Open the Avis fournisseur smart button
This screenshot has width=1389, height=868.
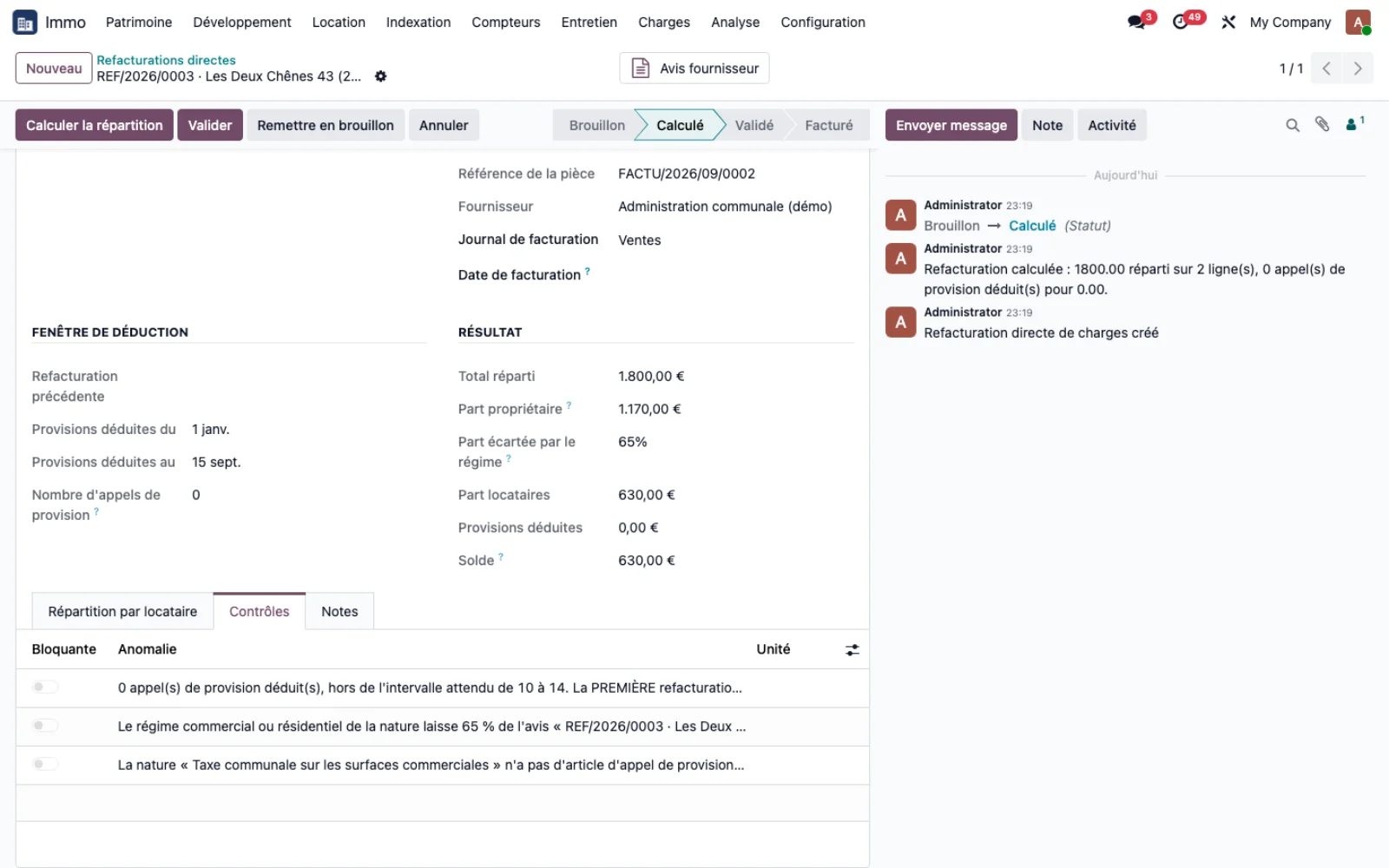point(694,69)
